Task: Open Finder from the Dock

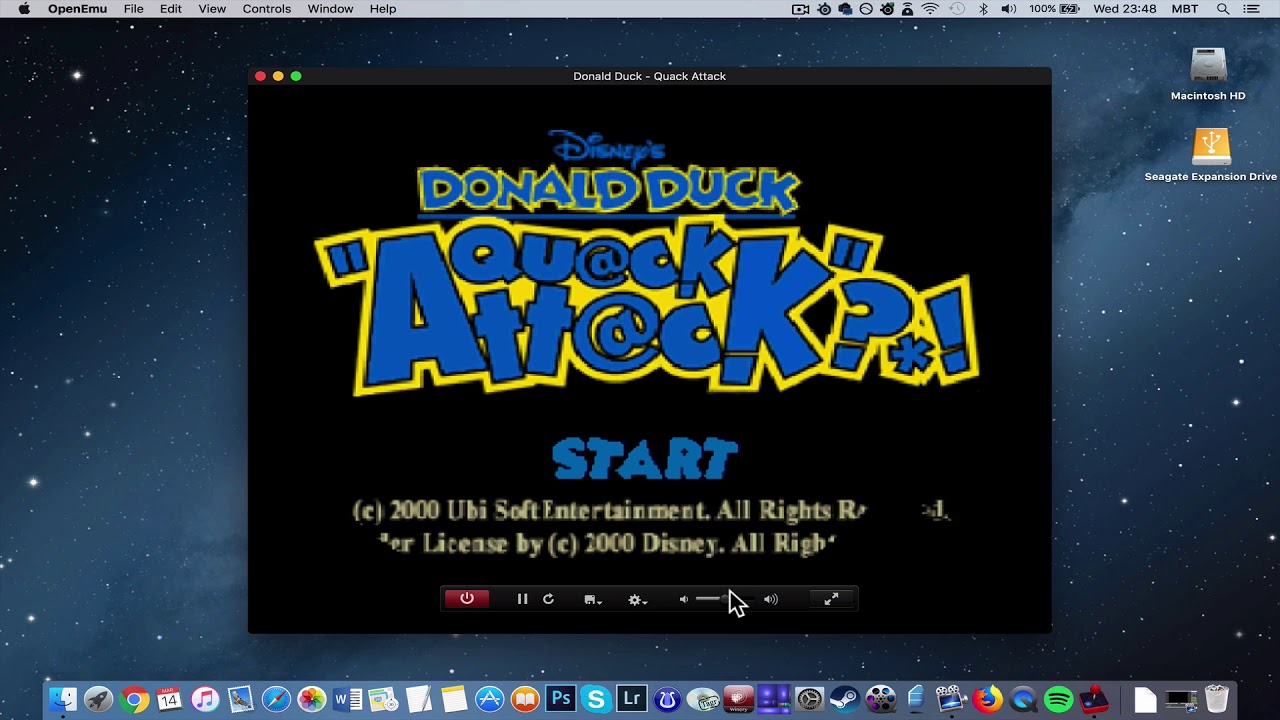Action: click(63, 699)
